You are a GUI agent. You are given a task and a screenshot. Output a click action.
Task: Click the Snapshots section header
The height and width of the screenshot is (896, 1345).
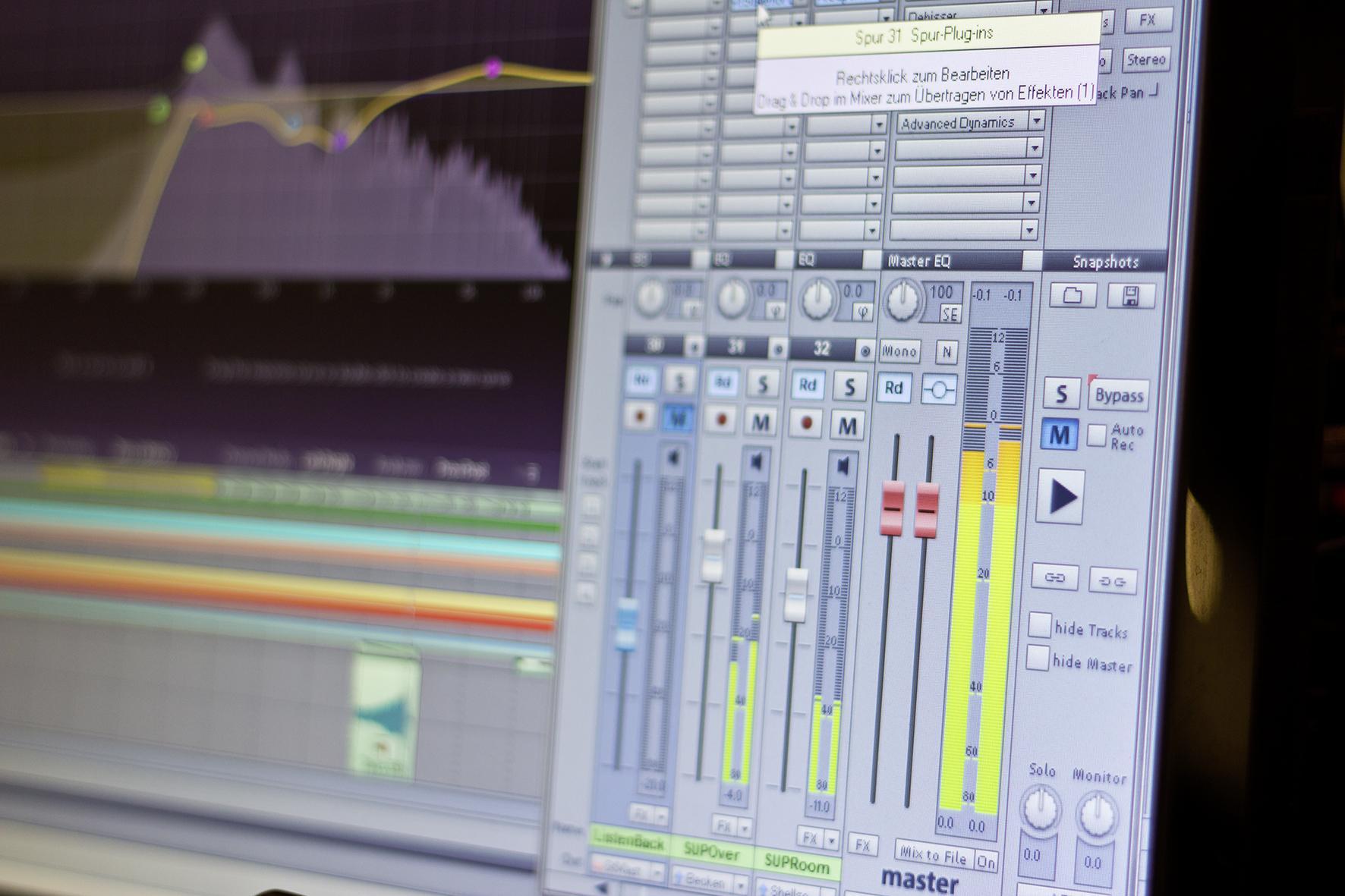pos(1105,262)
